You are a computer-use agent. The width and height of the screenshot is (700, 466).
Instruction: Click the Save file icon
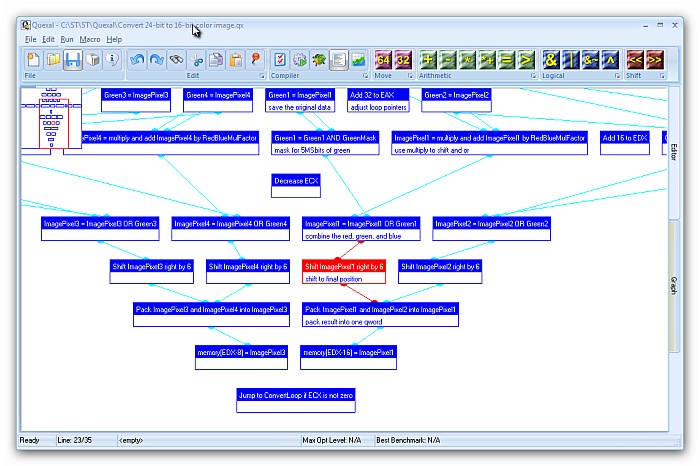pyautogui.click(x=73, y=60)
